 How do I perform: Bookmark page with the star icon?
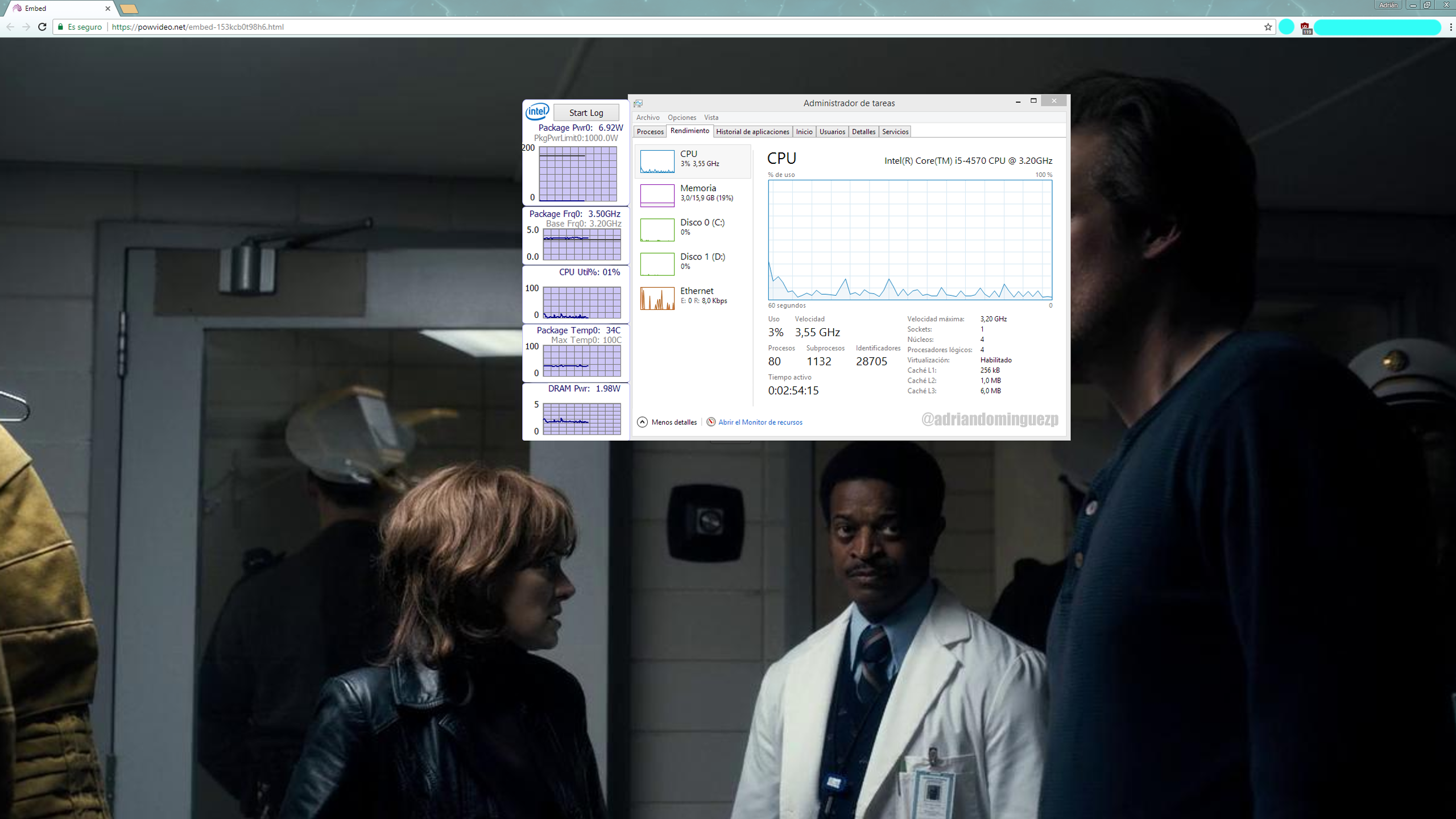[x=1268, y=27]
